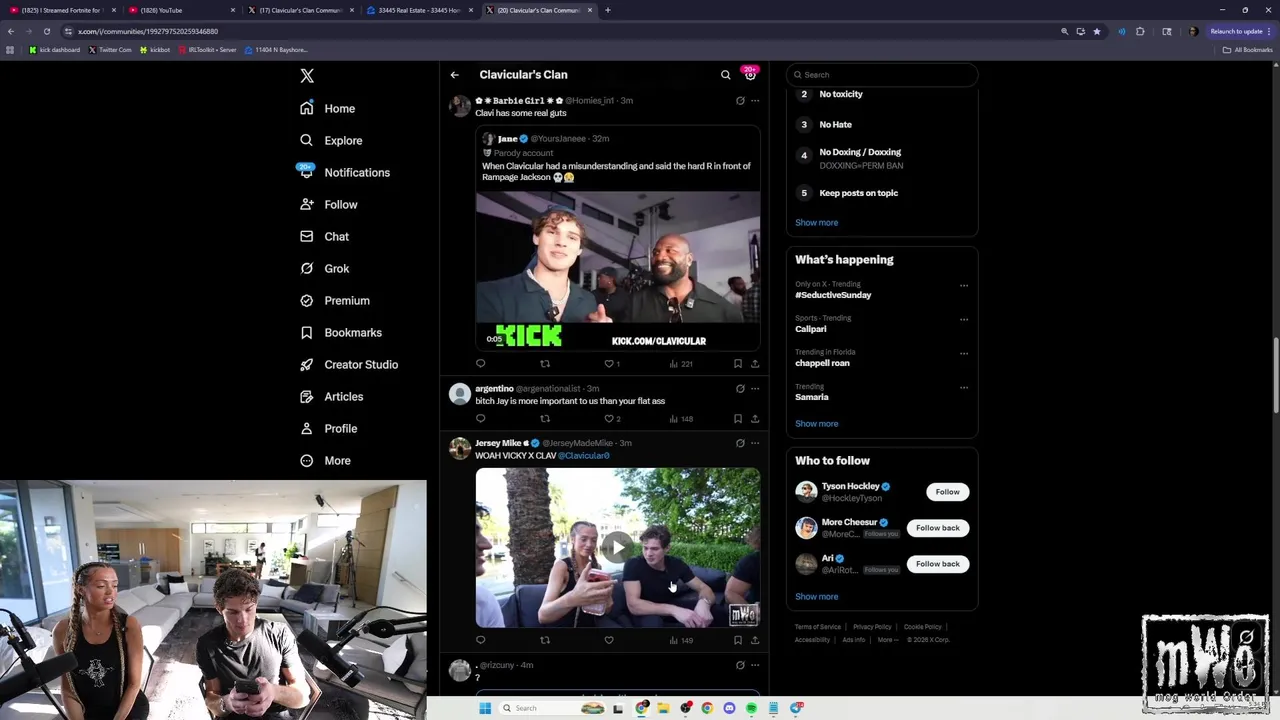Play the Kick Clavicular video
Image resolution: width=1280 pixels, height=720 pixels.
pyautogui.click(x=617, y=270)
